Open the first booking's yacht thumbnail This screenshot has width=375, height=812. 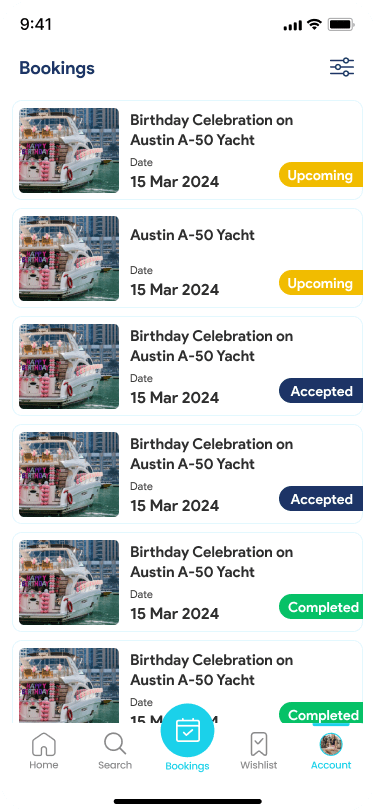click(x=69, y=150)
